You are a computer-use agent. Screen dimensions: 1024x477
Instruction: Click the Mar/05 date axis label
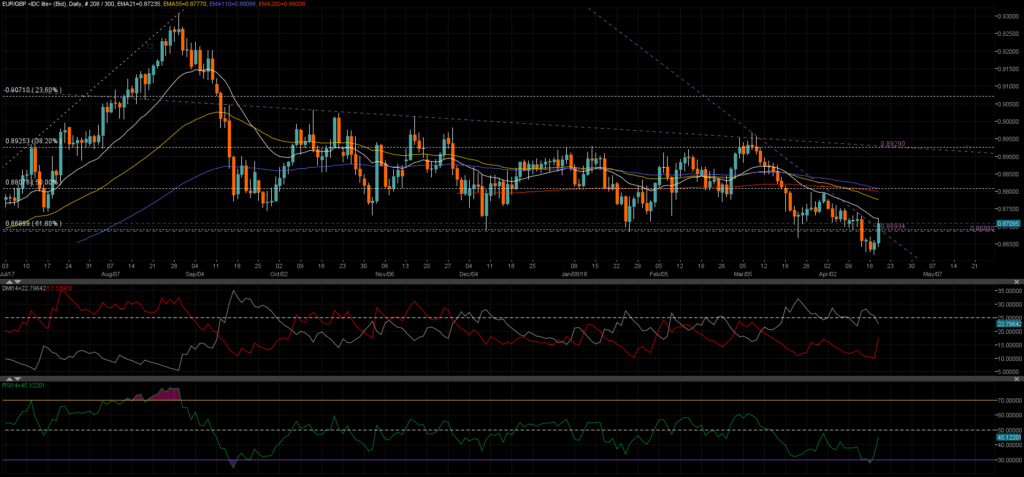point(742,274)
